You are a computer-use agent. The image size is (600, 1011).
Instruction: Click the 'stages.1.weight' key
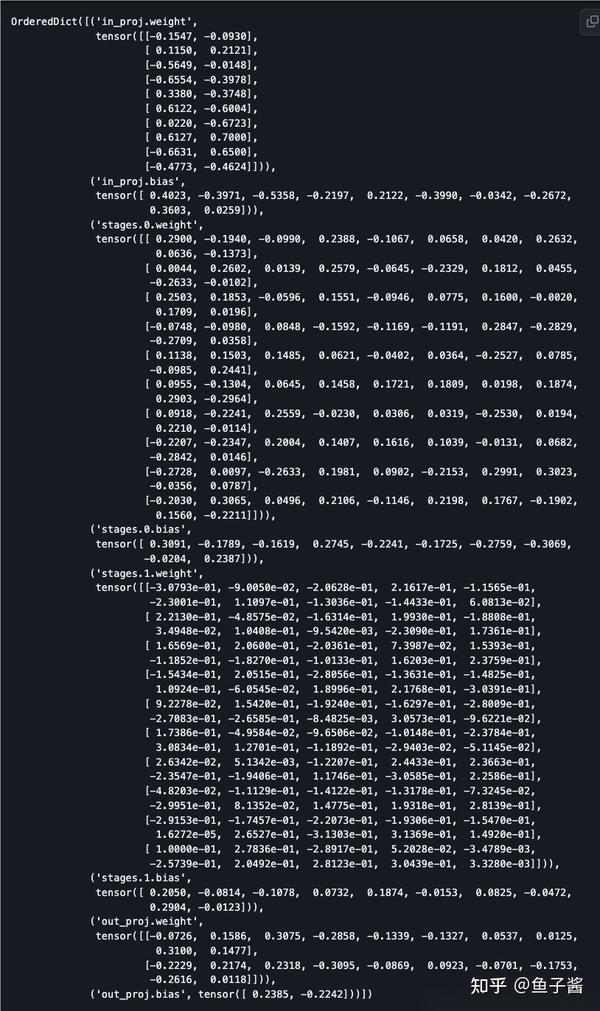pos(142,573)
